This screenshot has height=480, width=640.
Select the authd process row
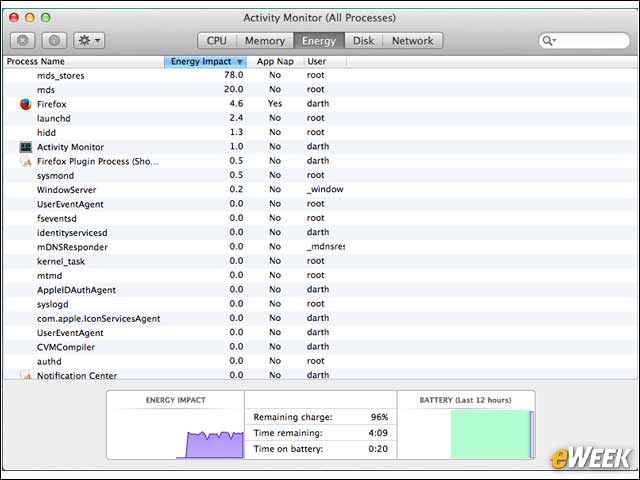point(320,361)
